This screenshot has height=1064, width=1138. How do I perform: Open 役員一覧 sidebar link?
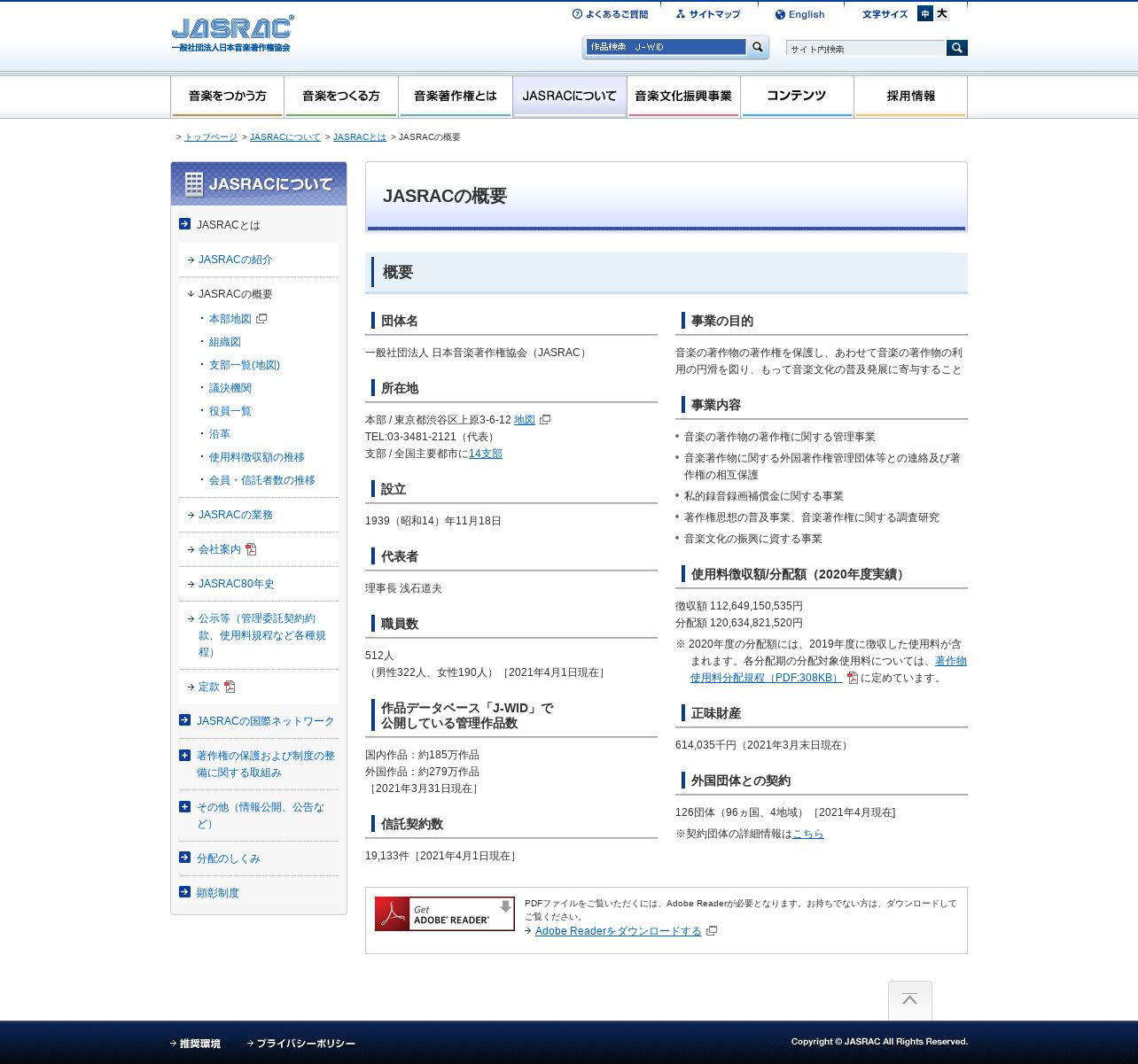230,411
